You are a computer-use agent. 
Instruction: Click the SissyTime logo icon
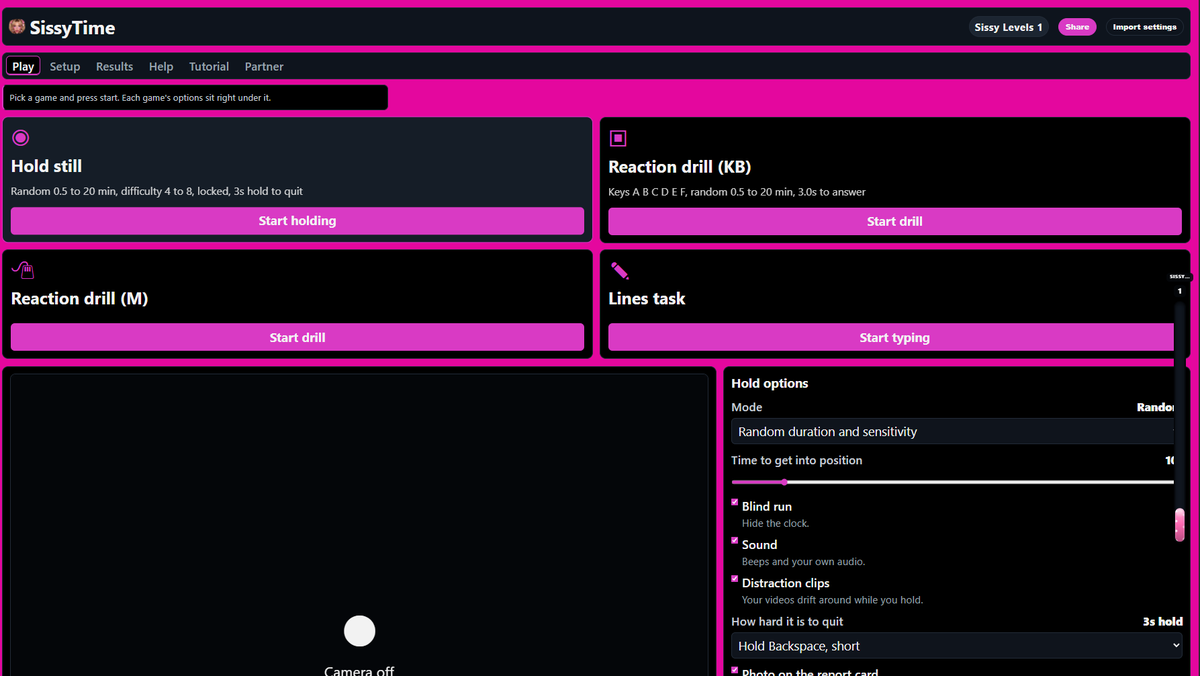pos(17,27)
